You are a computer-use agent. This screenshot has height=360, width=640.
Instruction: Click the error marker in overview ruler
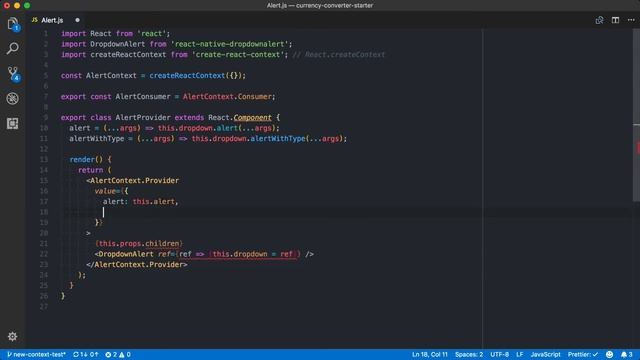[638, 147]
